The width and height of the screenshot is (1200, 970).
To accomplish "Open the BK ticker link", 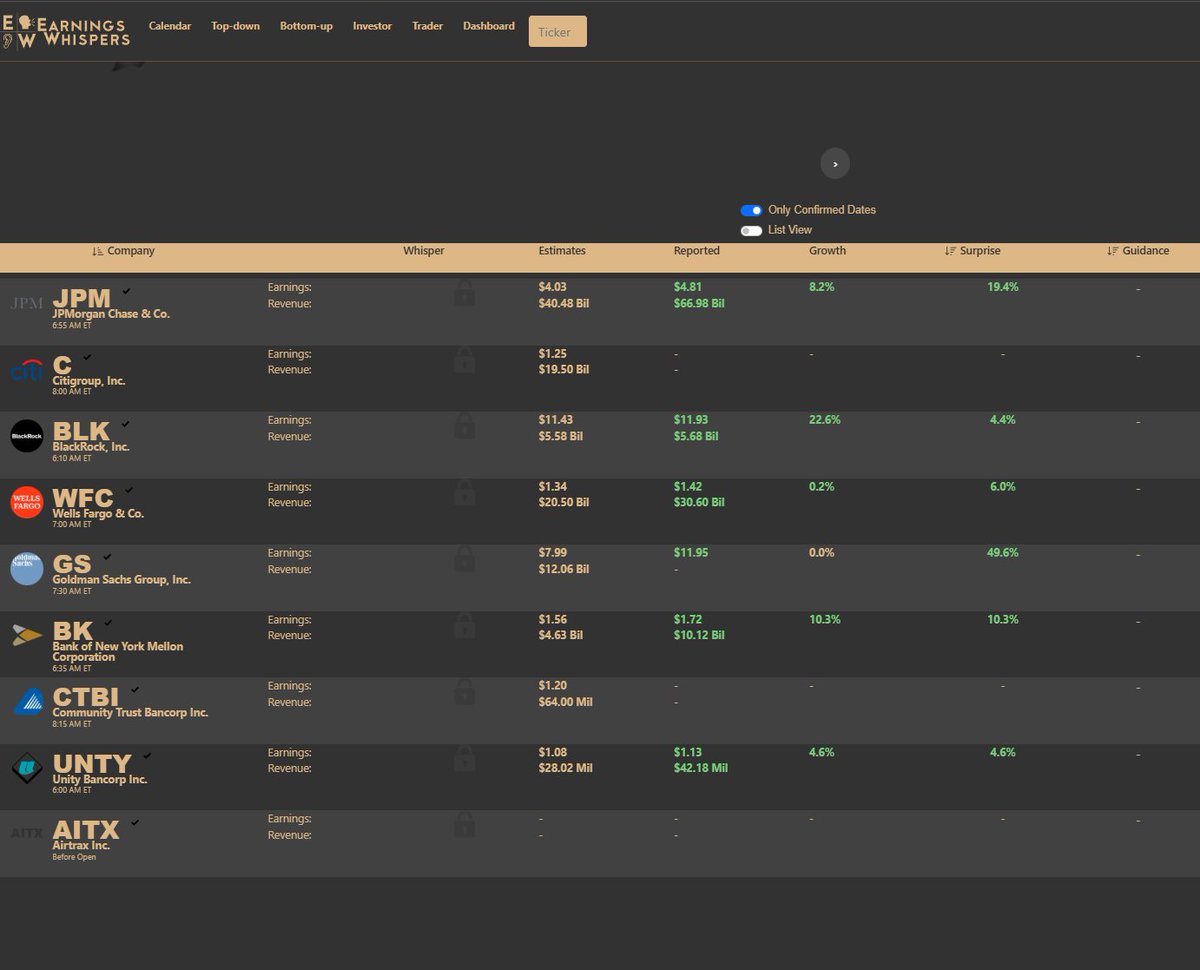I will click(72, 630).
